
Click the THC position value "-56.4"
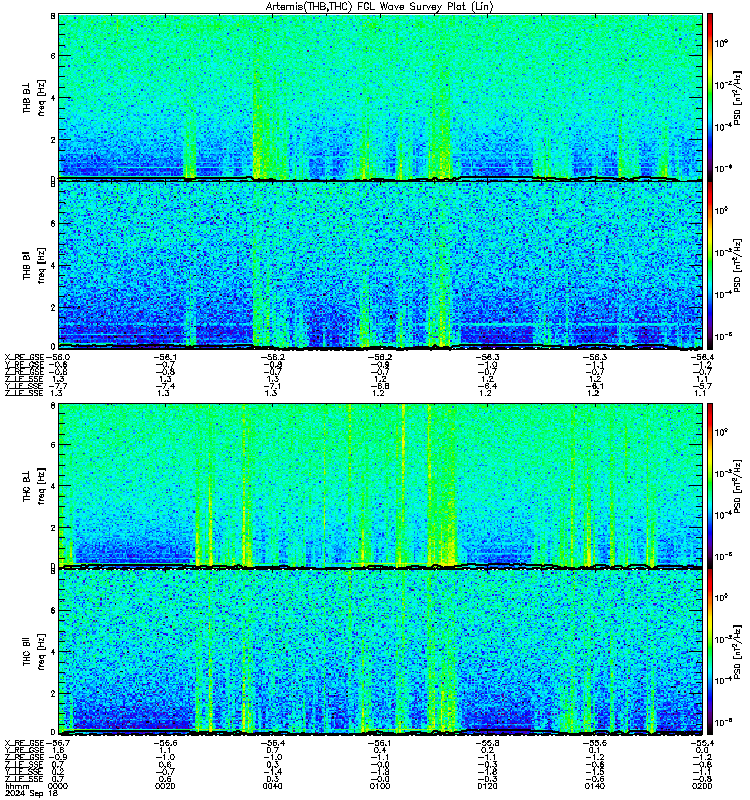click(273, 743)
